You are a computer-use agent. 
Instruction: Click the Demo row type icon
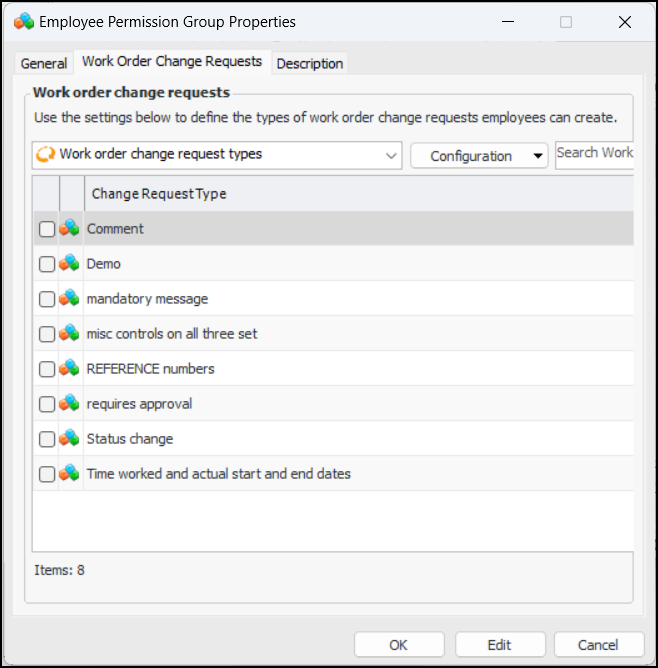[69, 264]
